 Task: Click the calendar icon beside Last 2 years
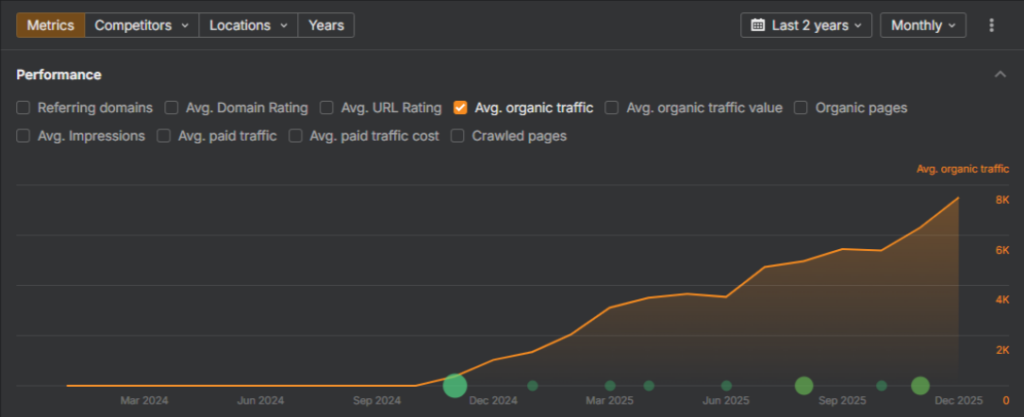pyautogui.click(x=758, y=25)
